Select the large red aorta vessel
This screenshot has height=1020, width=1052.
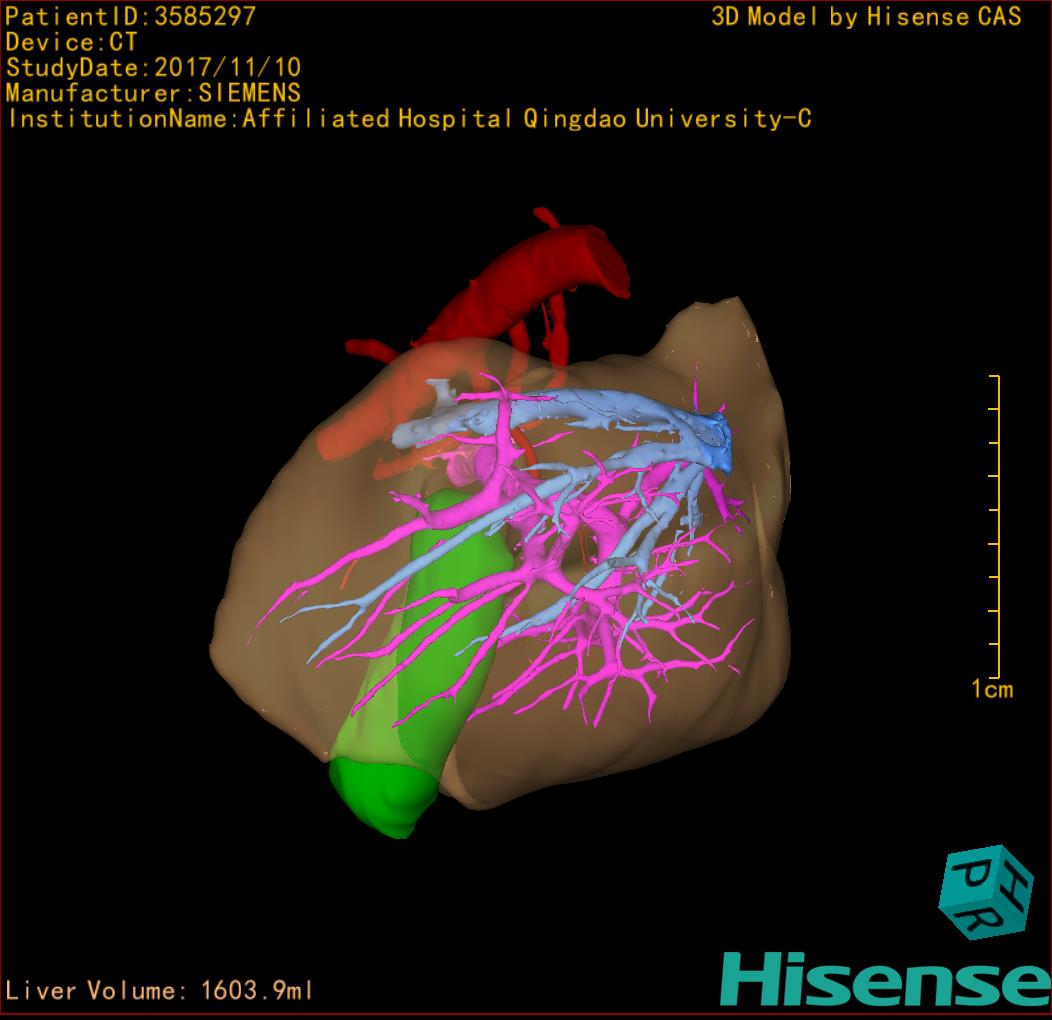[x=540, y=270]
